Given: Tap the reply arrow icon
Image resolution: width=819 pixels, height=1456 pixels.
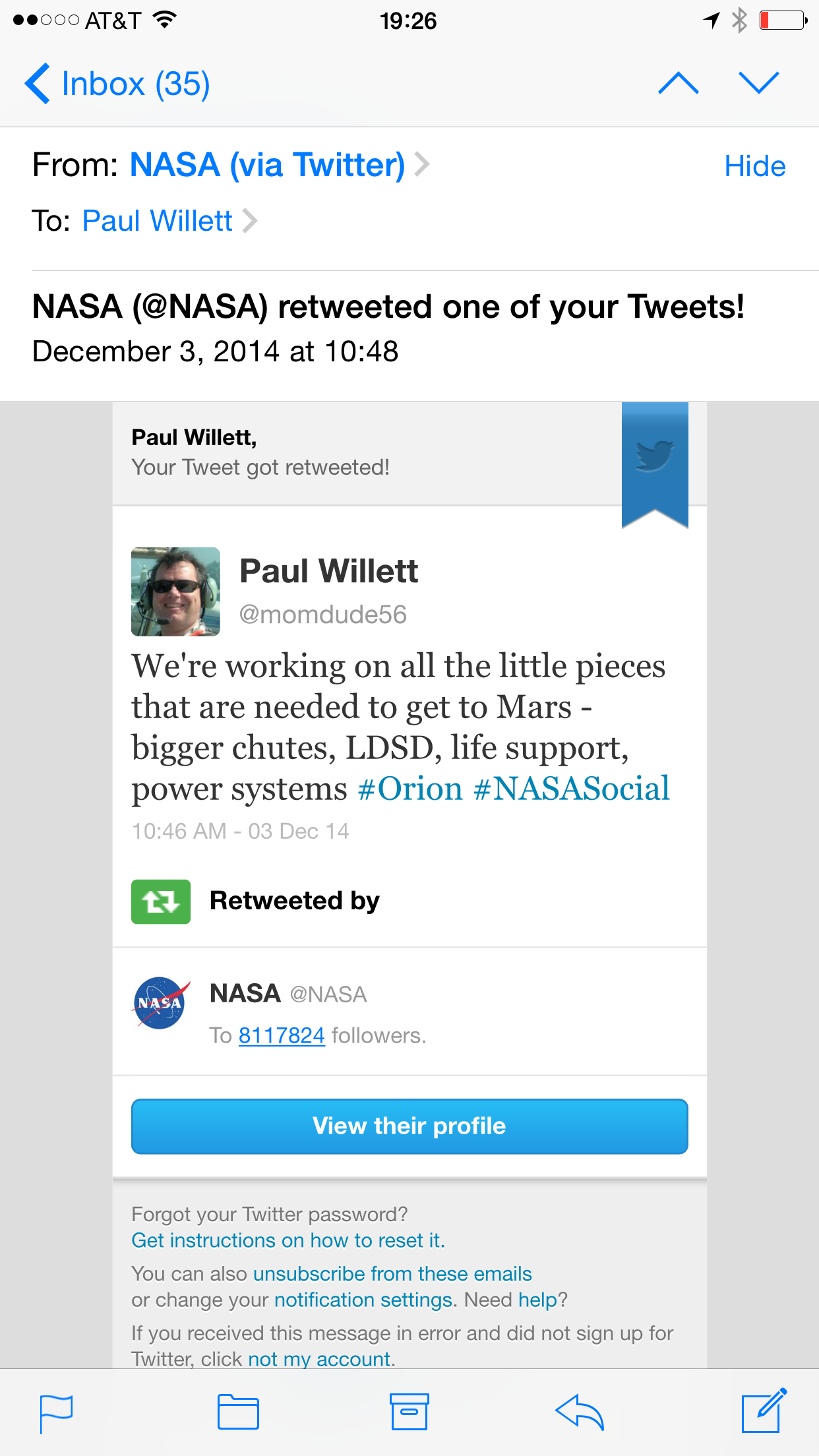Looking at the screenshot, I should [x=580, y=1412].
